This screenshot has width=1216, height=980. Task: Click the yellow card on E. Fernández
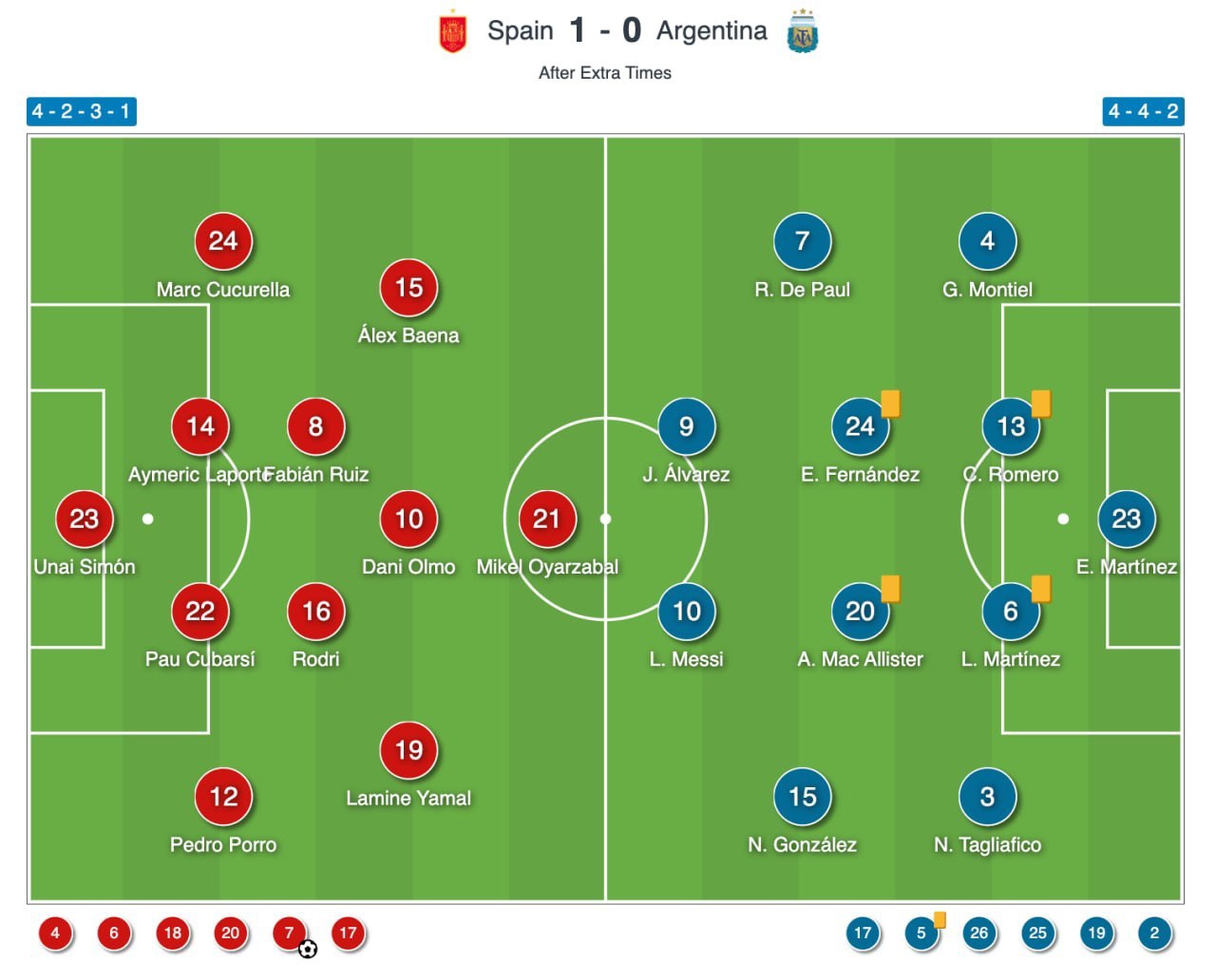coord(890,404)
